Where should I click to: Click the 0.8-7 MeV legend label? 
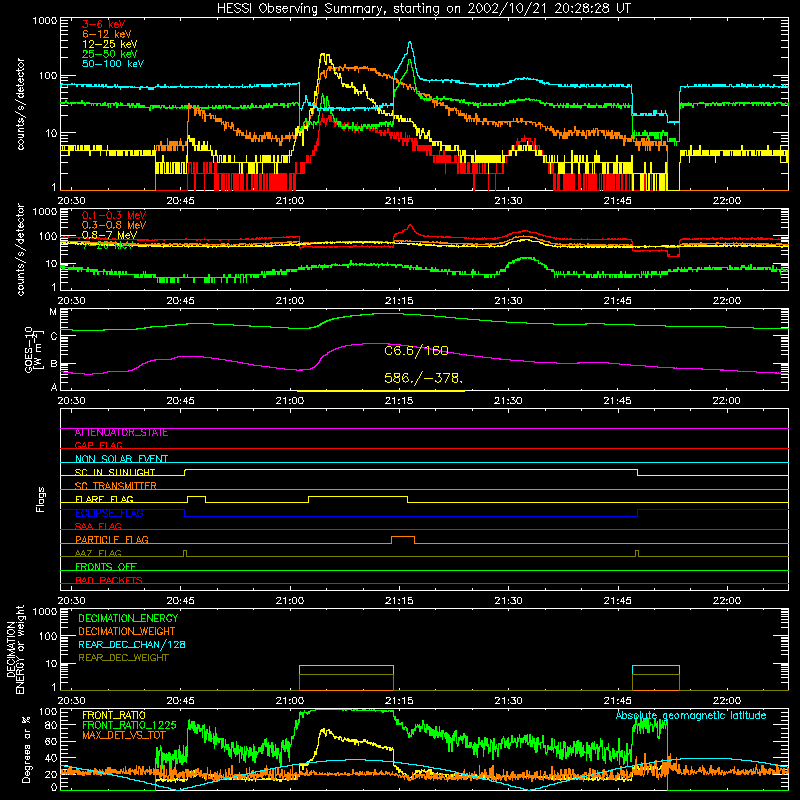[109, 235]
